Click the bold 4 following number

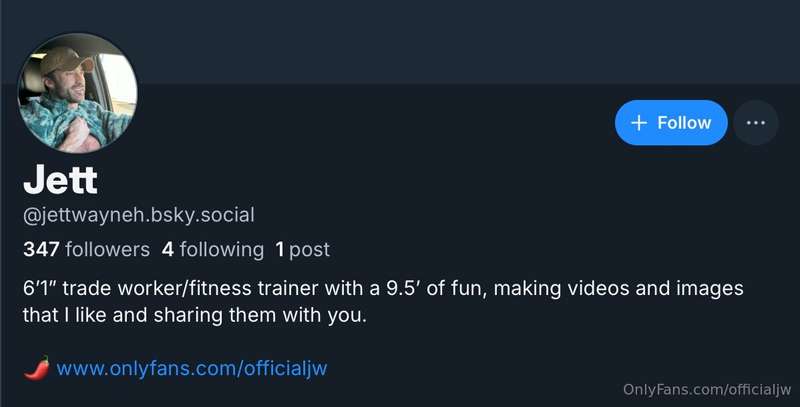pyautogui.click(x=168, y=249)
